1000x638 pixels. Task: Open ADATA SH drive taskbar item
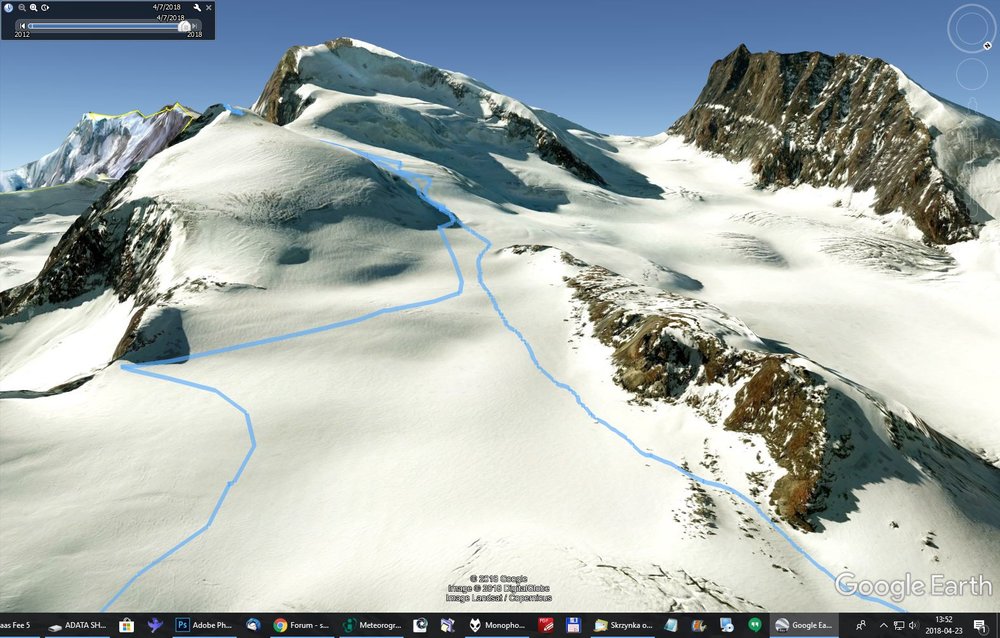tap(77, 625)
